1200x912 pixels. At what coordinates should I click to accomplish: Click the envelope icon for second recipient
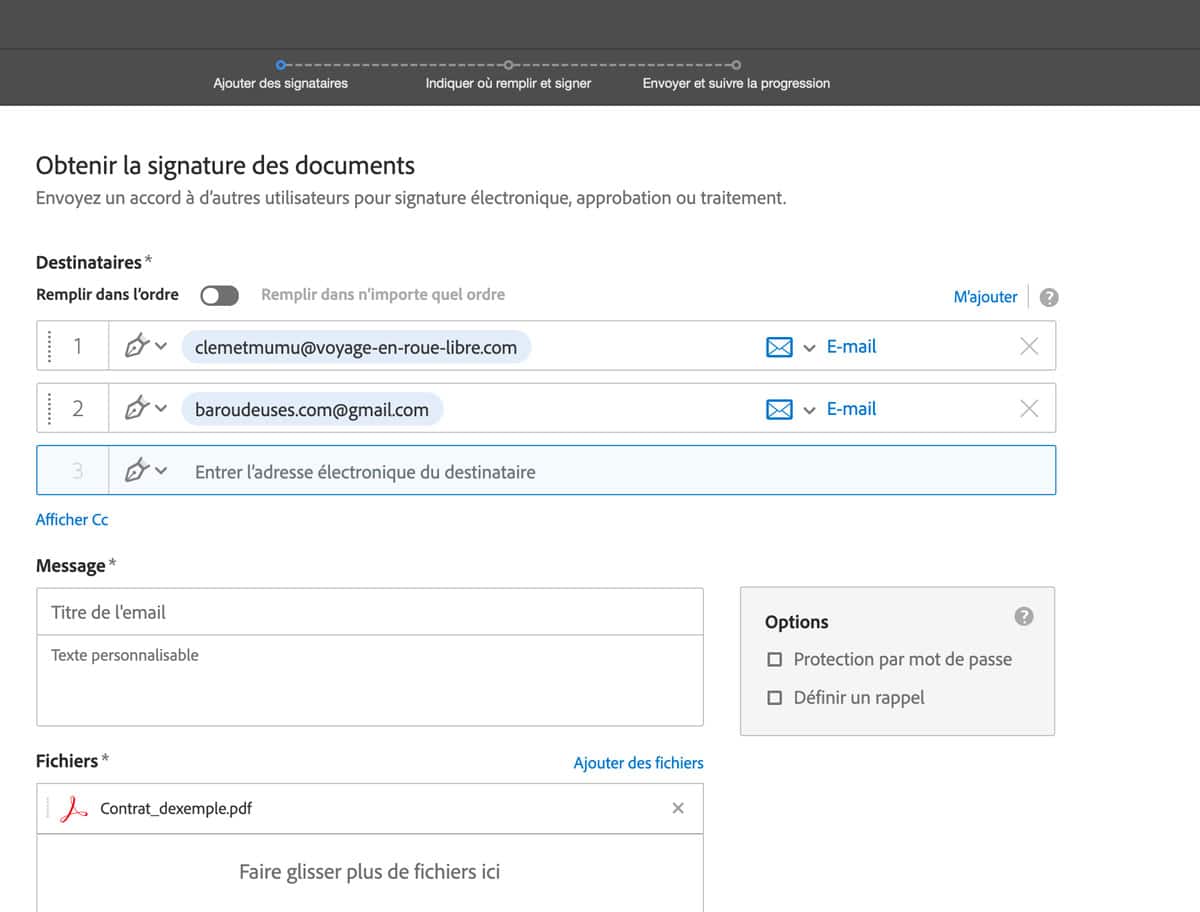click(778, 409)
